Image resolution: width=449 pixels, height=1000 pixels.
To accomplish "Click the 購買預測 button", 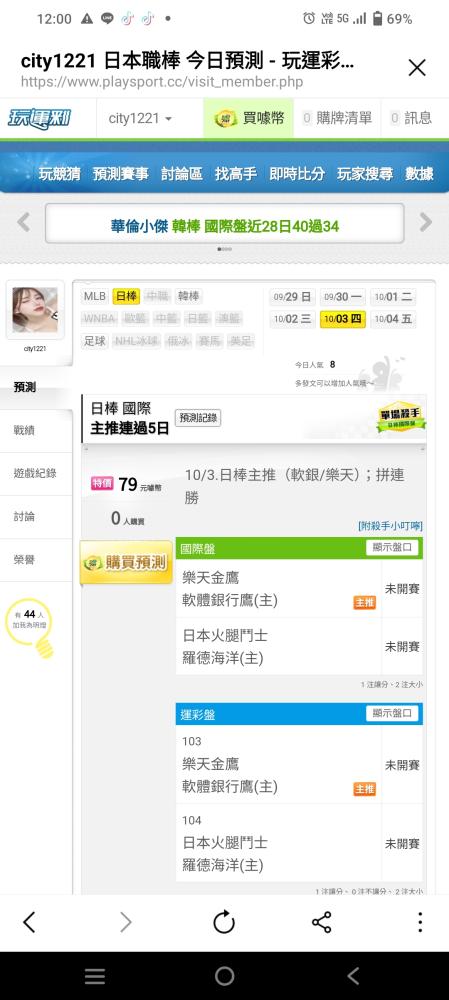I will [x=126, y=562].
